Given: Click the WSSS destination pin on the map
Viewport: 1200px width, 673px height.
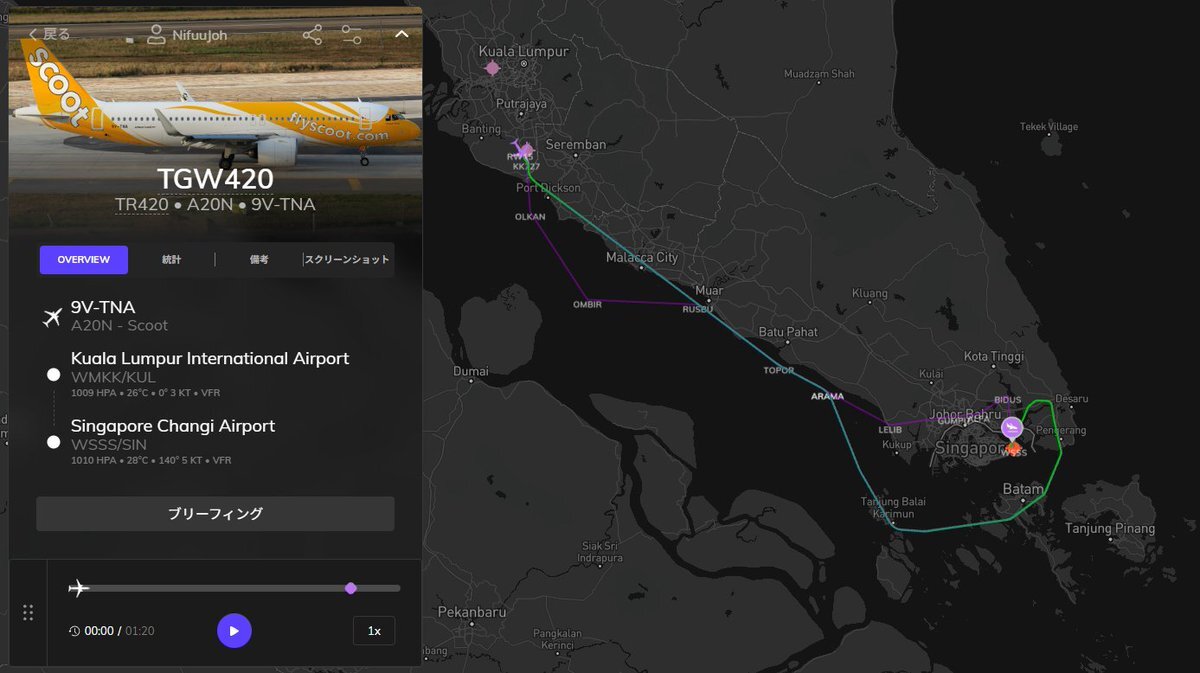Looking at the screenshot, I should pyautogui.click(x=1012, y=429).
